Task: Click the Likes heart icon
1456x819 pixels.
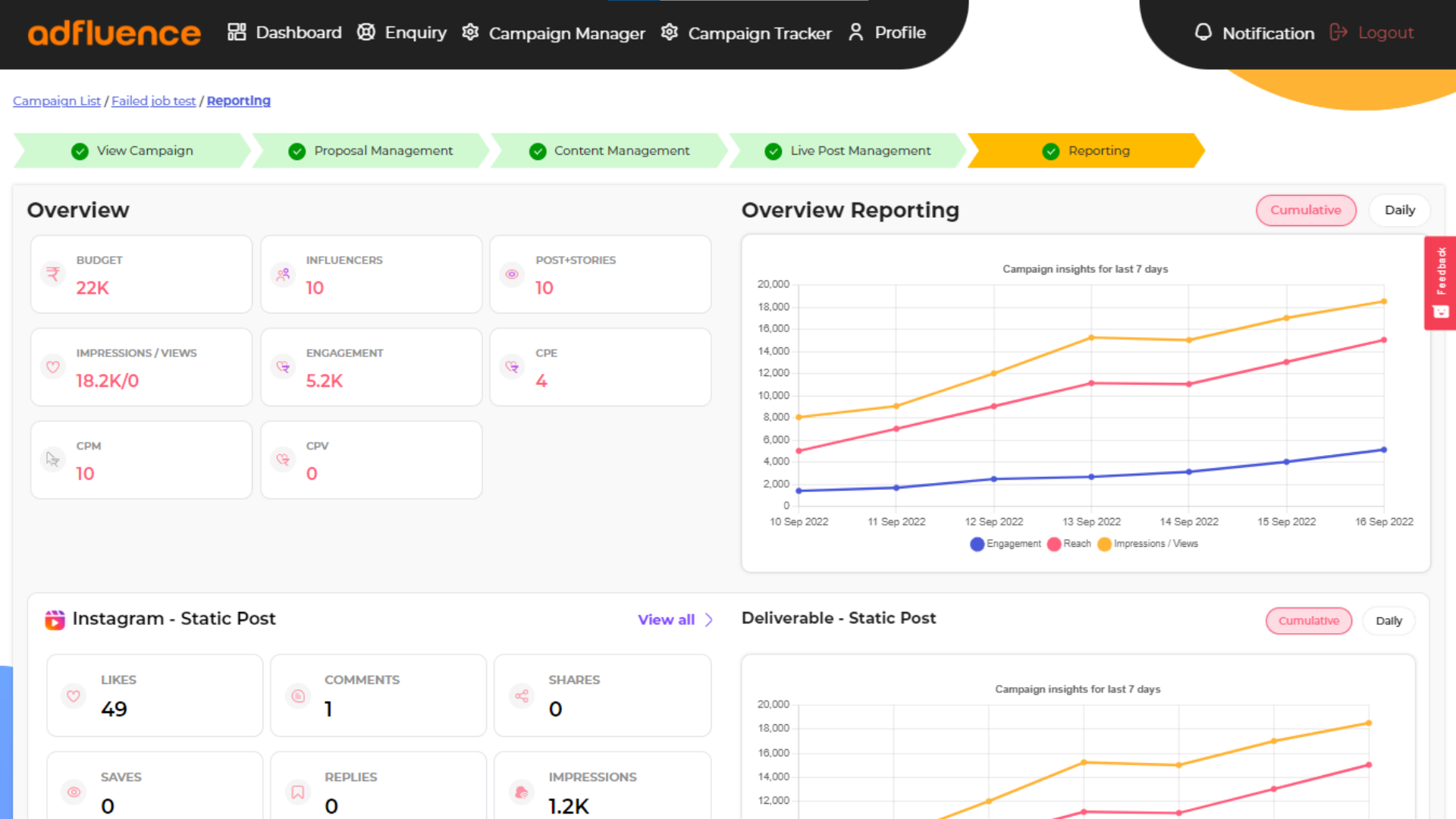Action: [x=74, y=695]
